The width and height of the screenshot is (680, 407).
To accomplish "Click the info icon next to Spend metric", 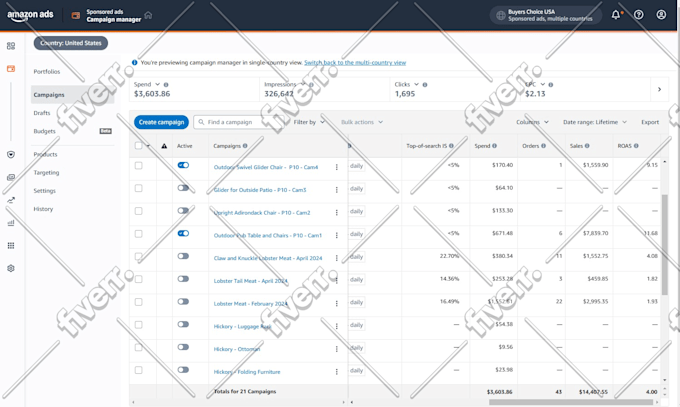I will 166,85.
